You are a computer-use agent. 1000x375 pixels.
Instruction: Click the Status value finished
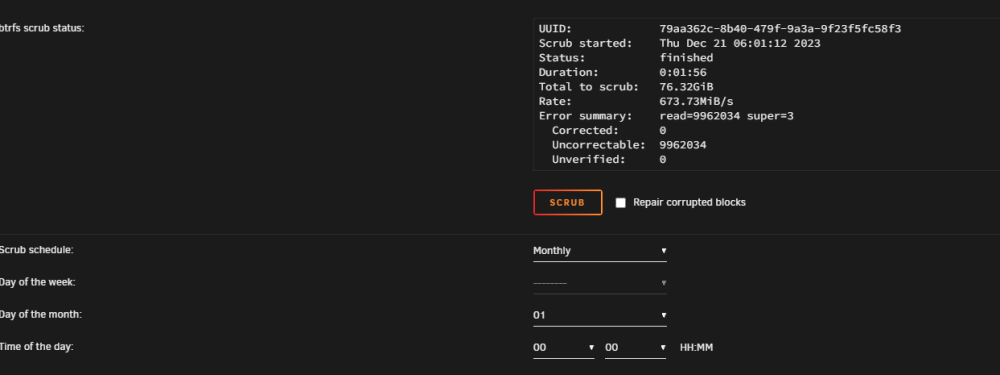(686, 58)
